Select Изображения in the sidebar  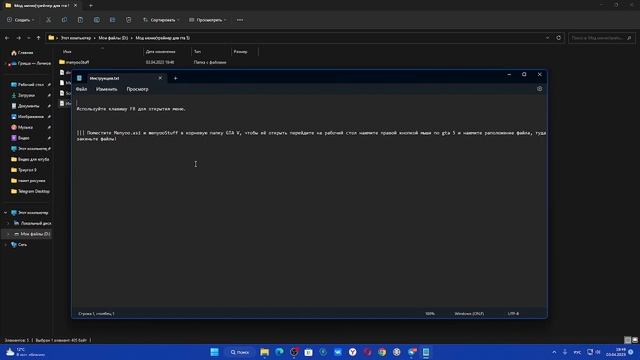(31, 117)
